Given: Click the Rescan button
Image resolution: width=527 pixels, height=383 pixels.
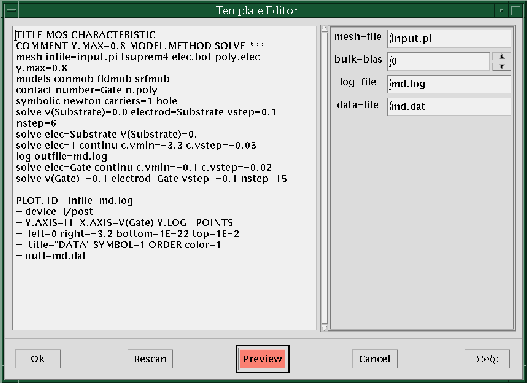Looking at the screenshot, I should [150, 359].
